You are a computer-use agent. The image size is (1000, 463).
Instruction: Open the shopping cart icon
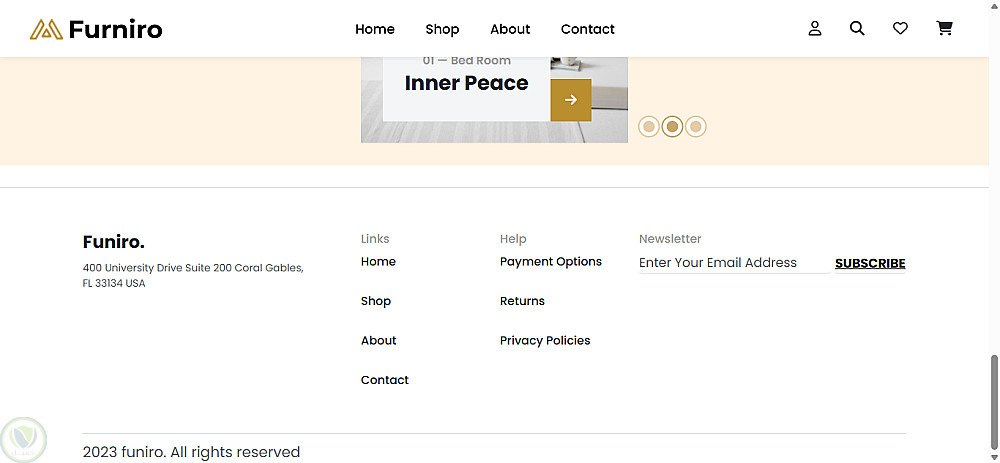pos(944,29)
